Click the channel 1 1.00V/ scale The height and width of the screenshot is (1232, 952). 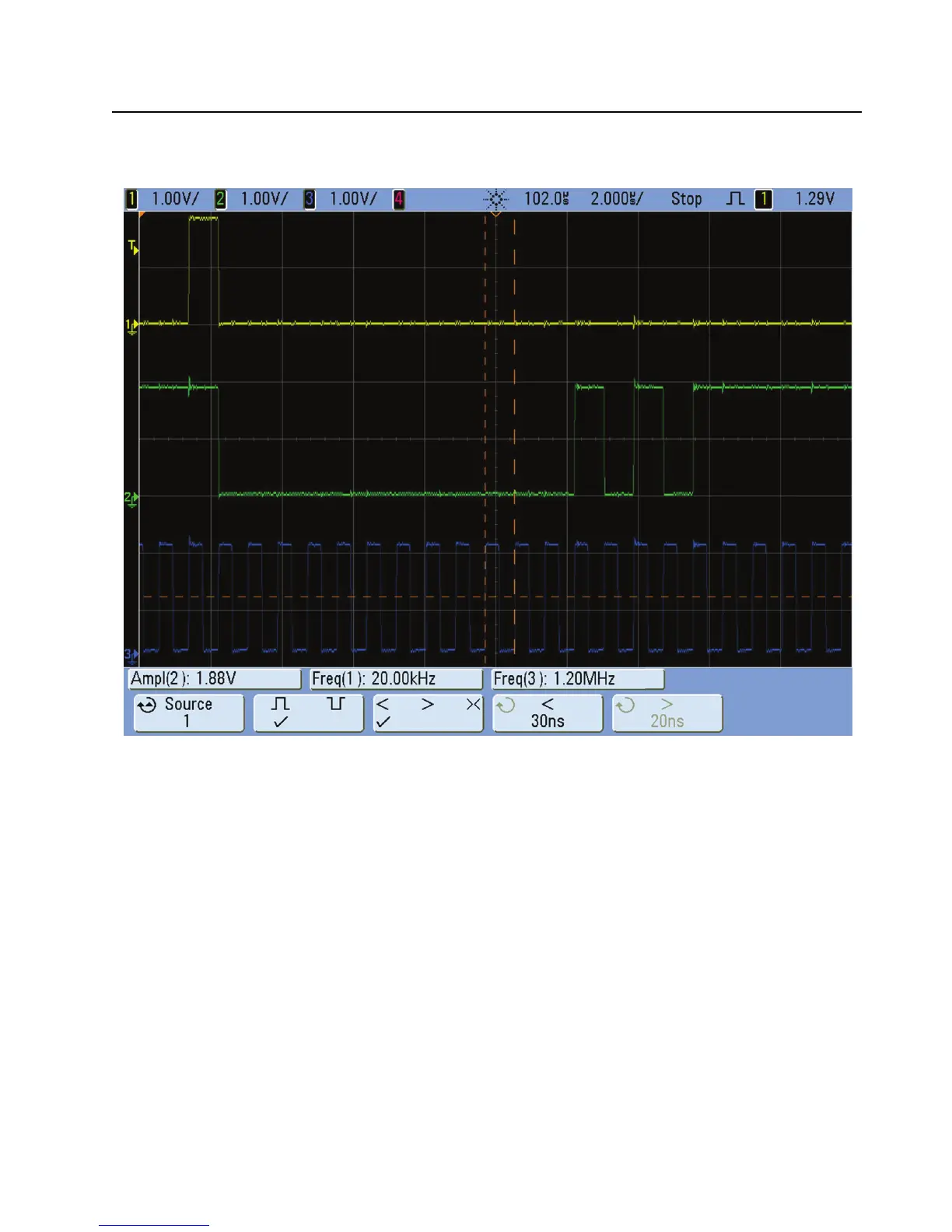coord(175,199)
